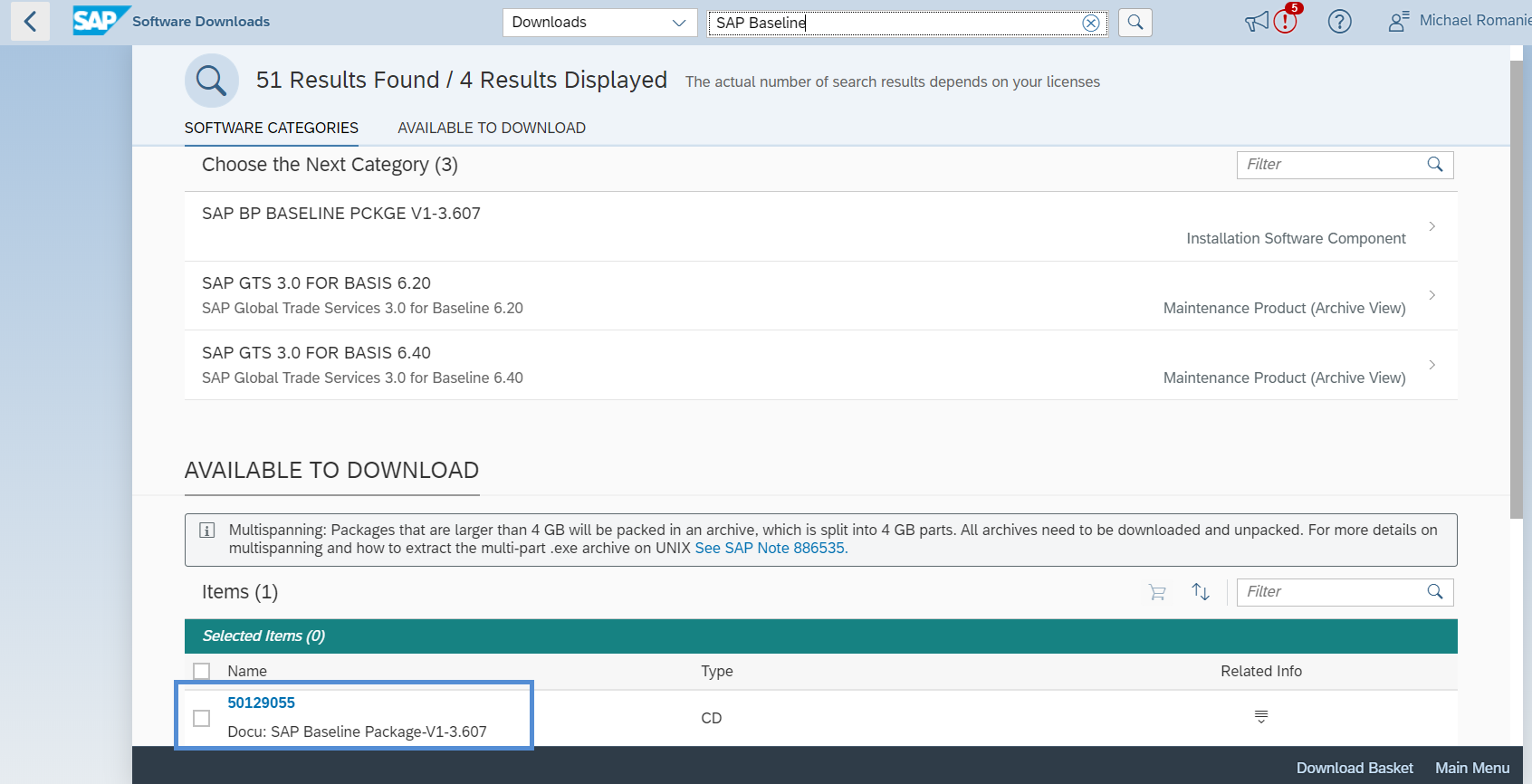View the red alert notifications icon
This screenshot has height=784, width=1532.
(1286, 20)
